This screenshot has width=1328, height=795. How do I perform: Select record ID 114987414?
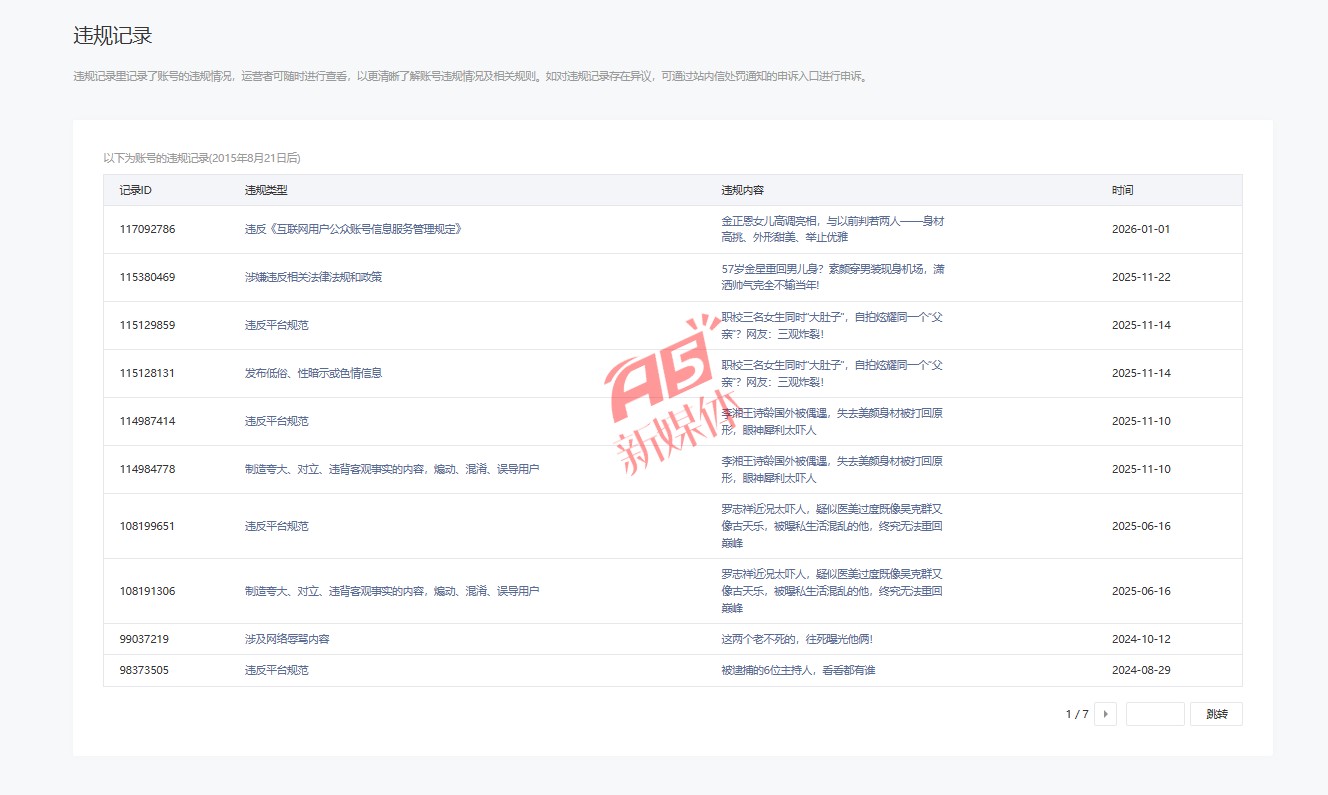(x=147, y=421)
